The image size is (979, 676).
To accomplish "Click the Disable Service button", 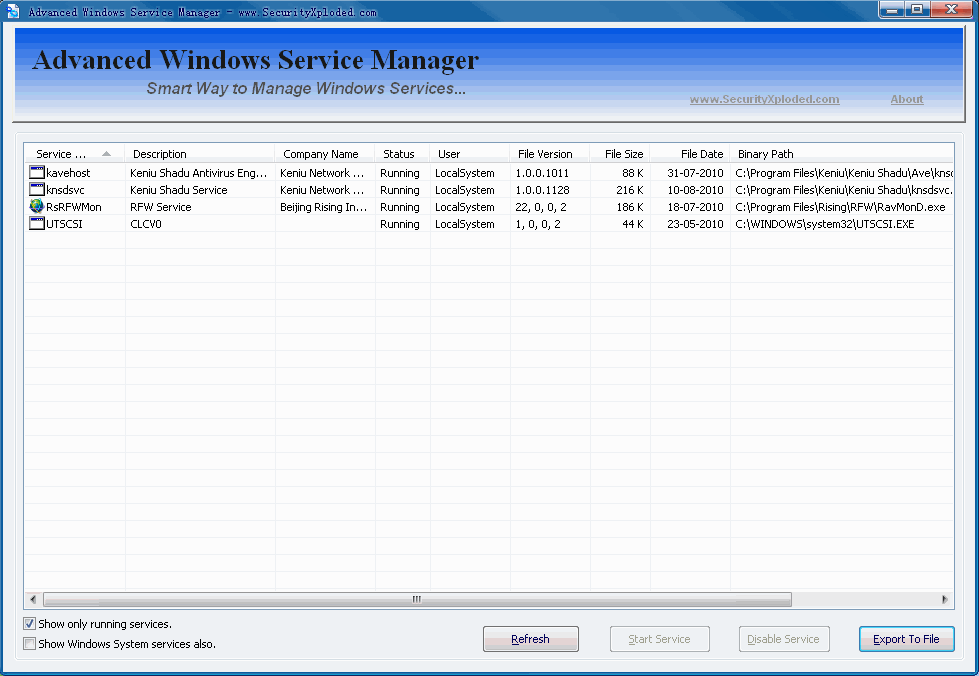I will (x=784, y=639).
